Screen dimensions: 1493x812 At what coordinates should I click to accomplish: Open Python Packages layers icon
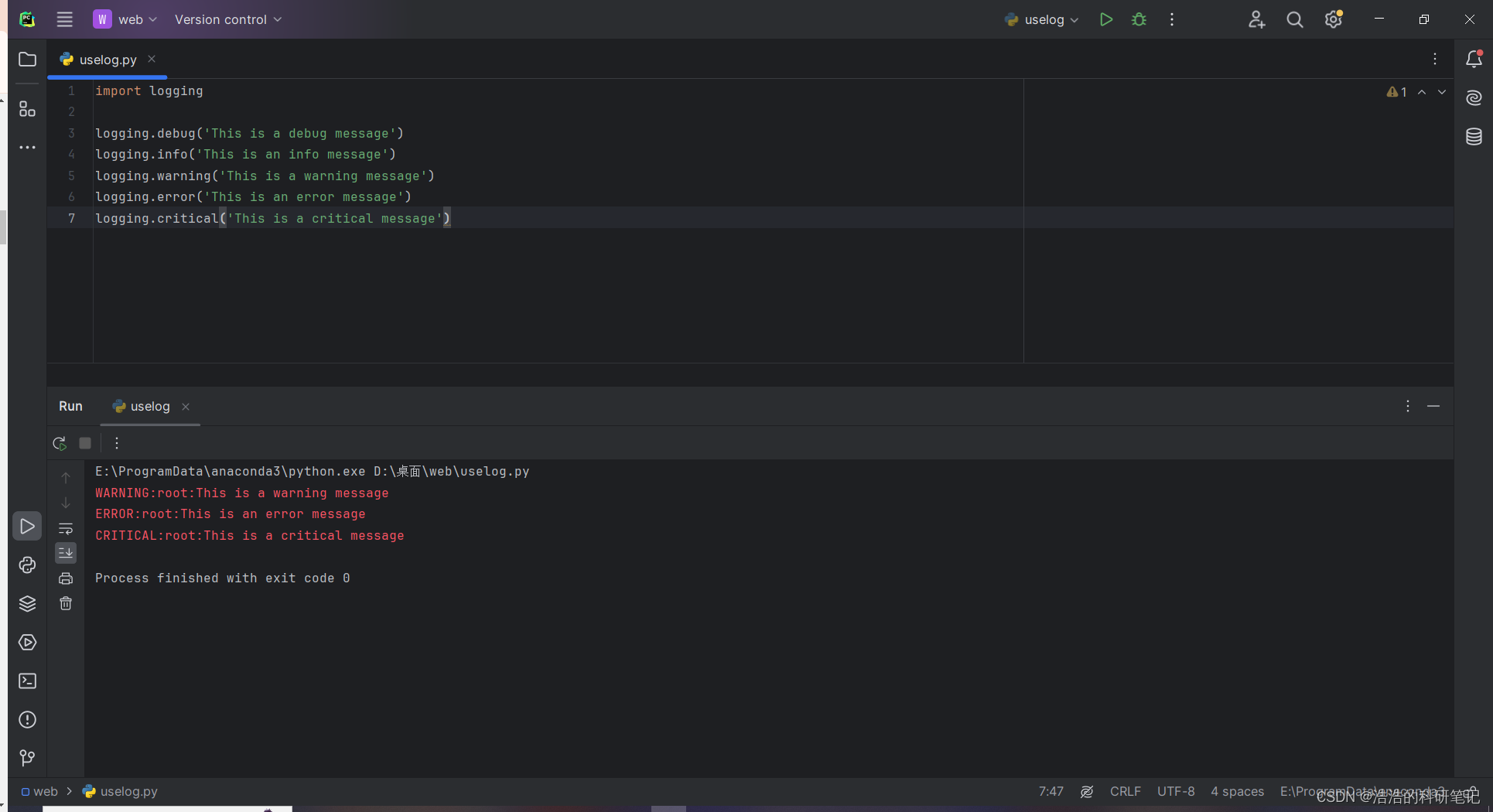click(27, 604)
